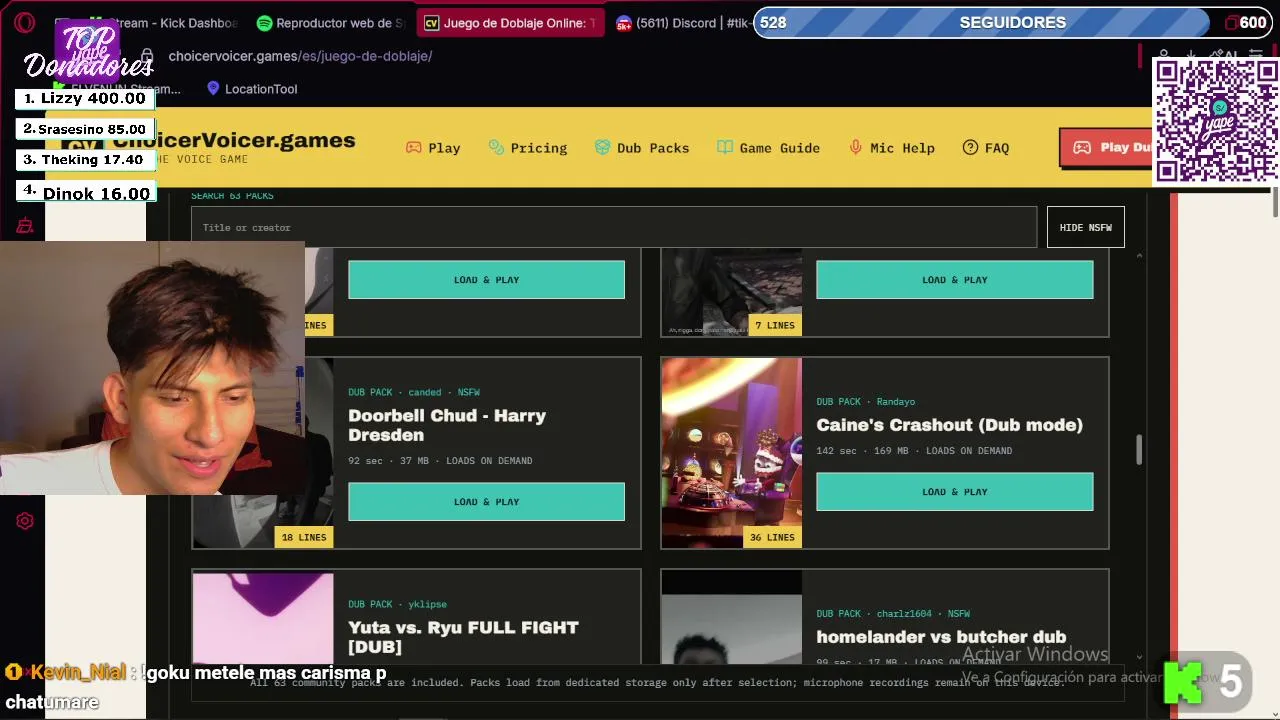Click the DUB PACK · Randayo creator line
Image resolution: width=1280 pixels, height=720 pixels.
(865, 402)
